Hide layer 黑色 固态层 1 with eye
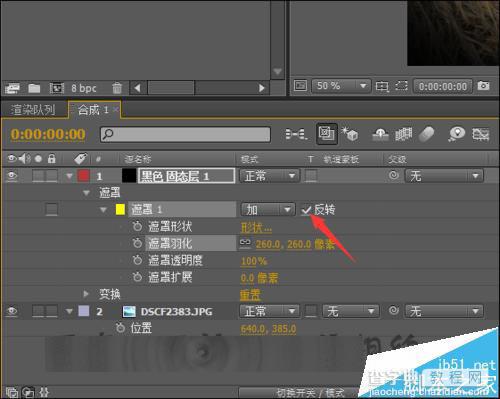 point(12,175)
